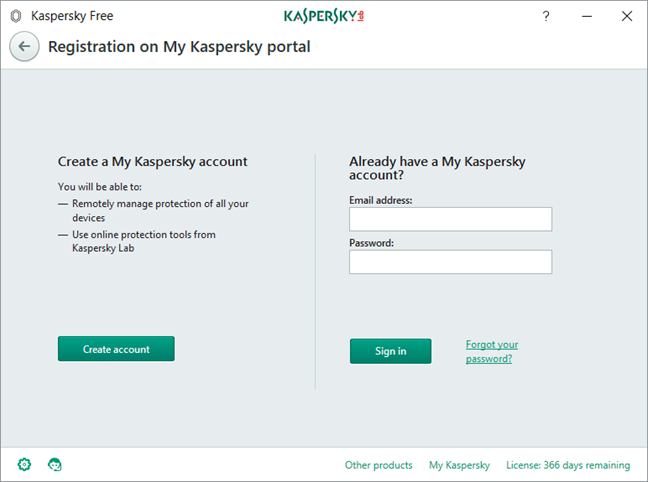Click the "Password:" field label
The image size is (648, 482).
(371, 243)
